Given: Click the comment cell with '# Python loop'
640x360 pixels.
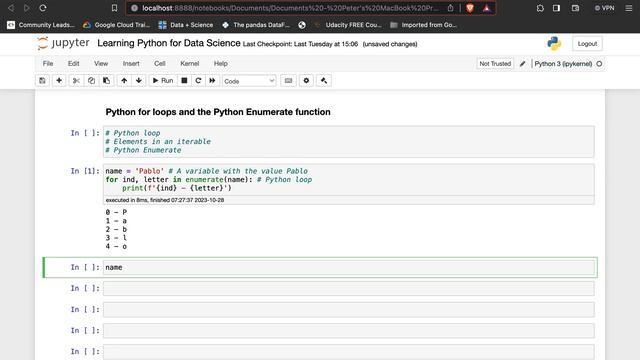Looking at the screenshot, I should 349,142.
